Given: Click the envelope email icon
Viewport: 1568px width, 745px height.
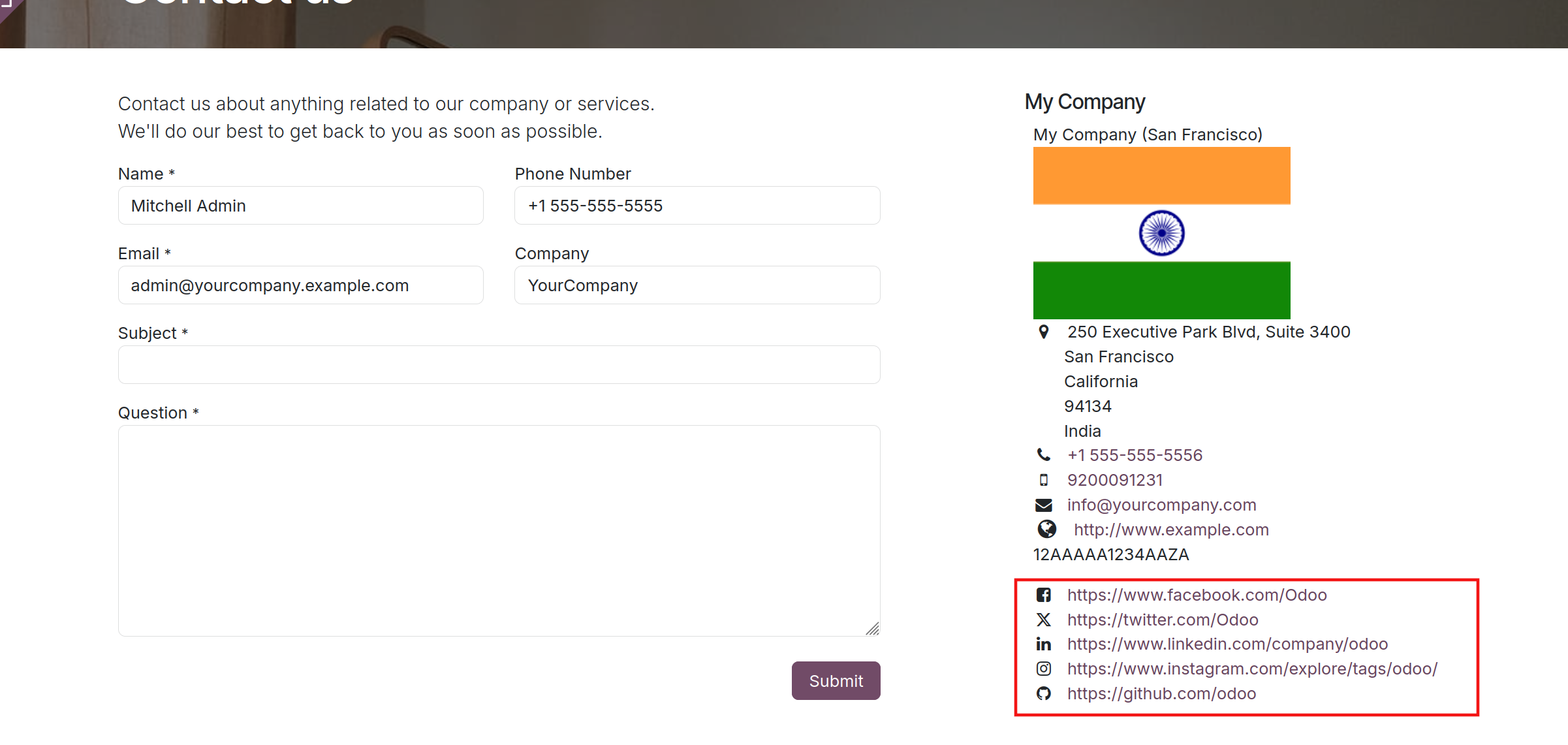Looking at the screenshot, I should tap(1043, 505).
